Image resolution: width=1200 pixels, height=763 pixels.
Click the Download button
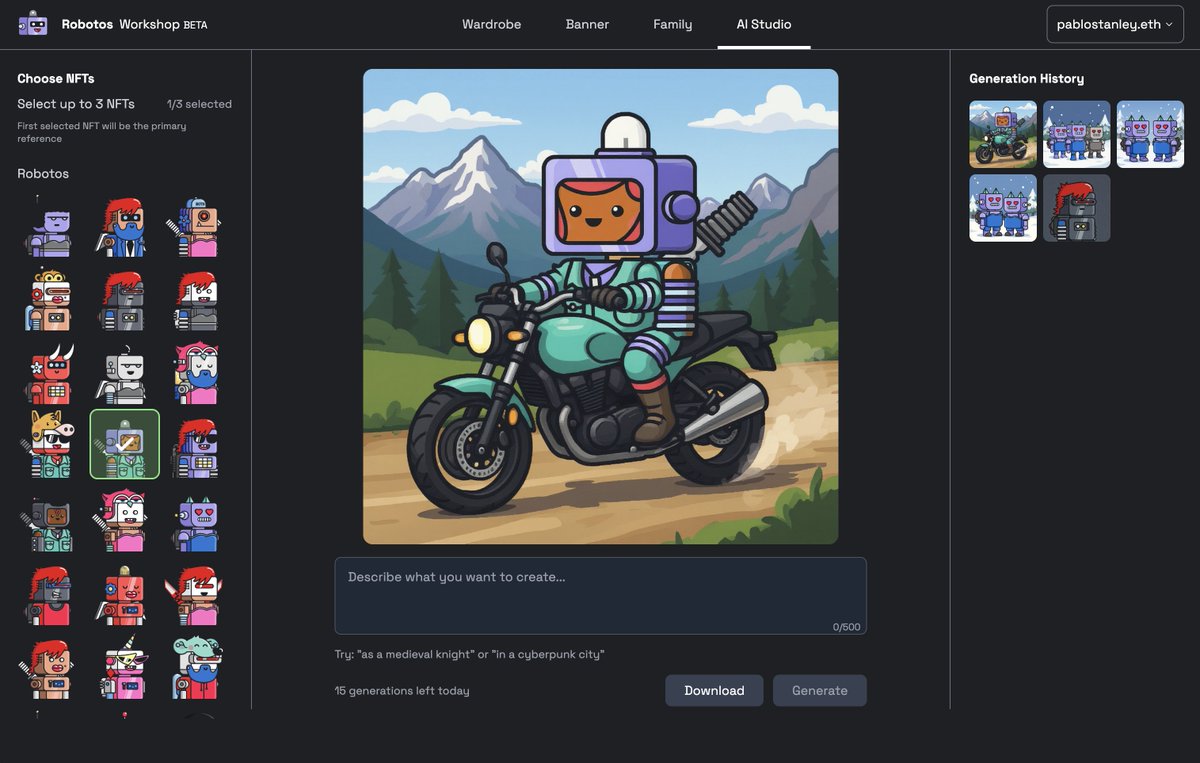714,691
